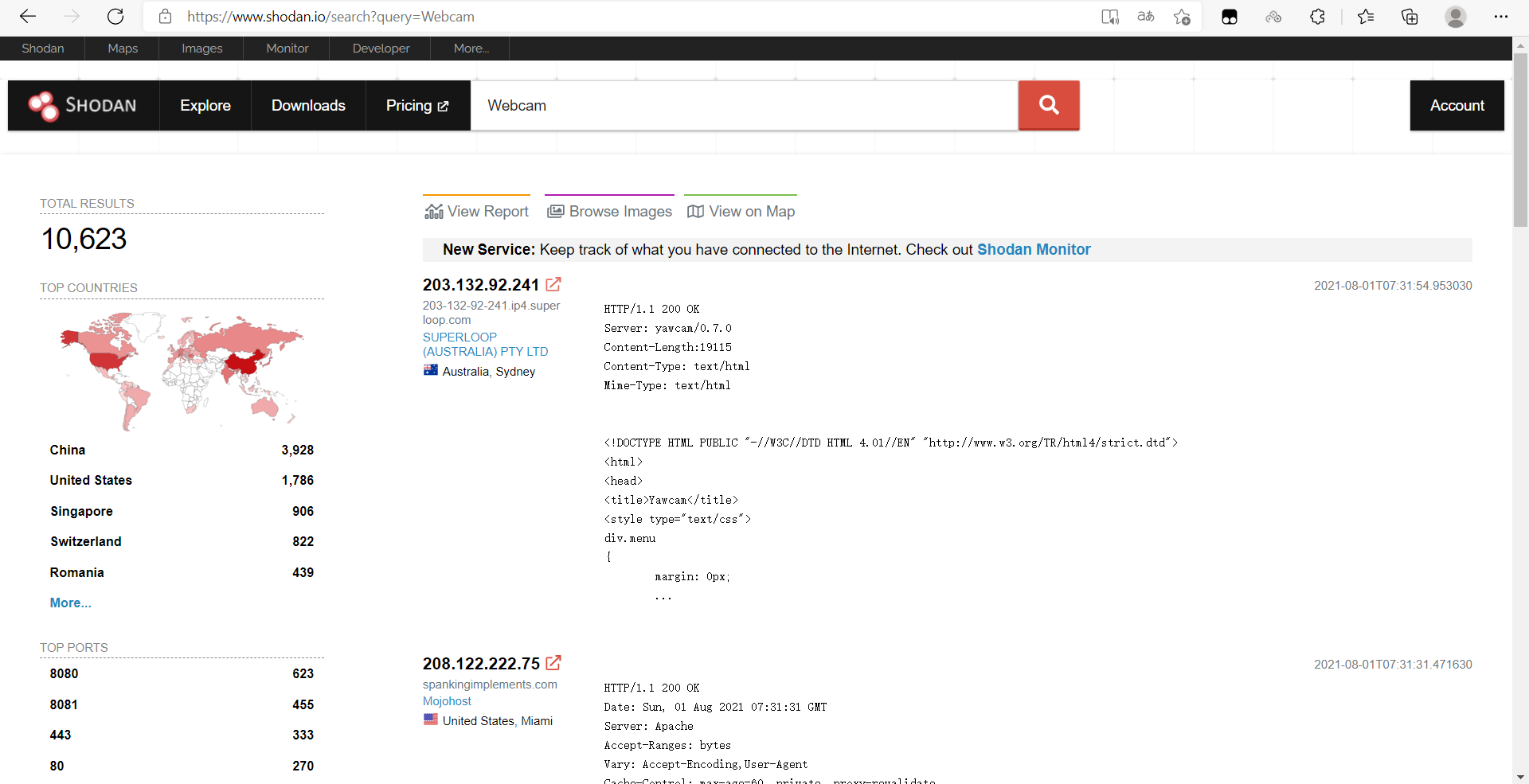
Task: Open external link icon for 208.122.222.75
Action: pyautogui.click(x=553, y=663)
